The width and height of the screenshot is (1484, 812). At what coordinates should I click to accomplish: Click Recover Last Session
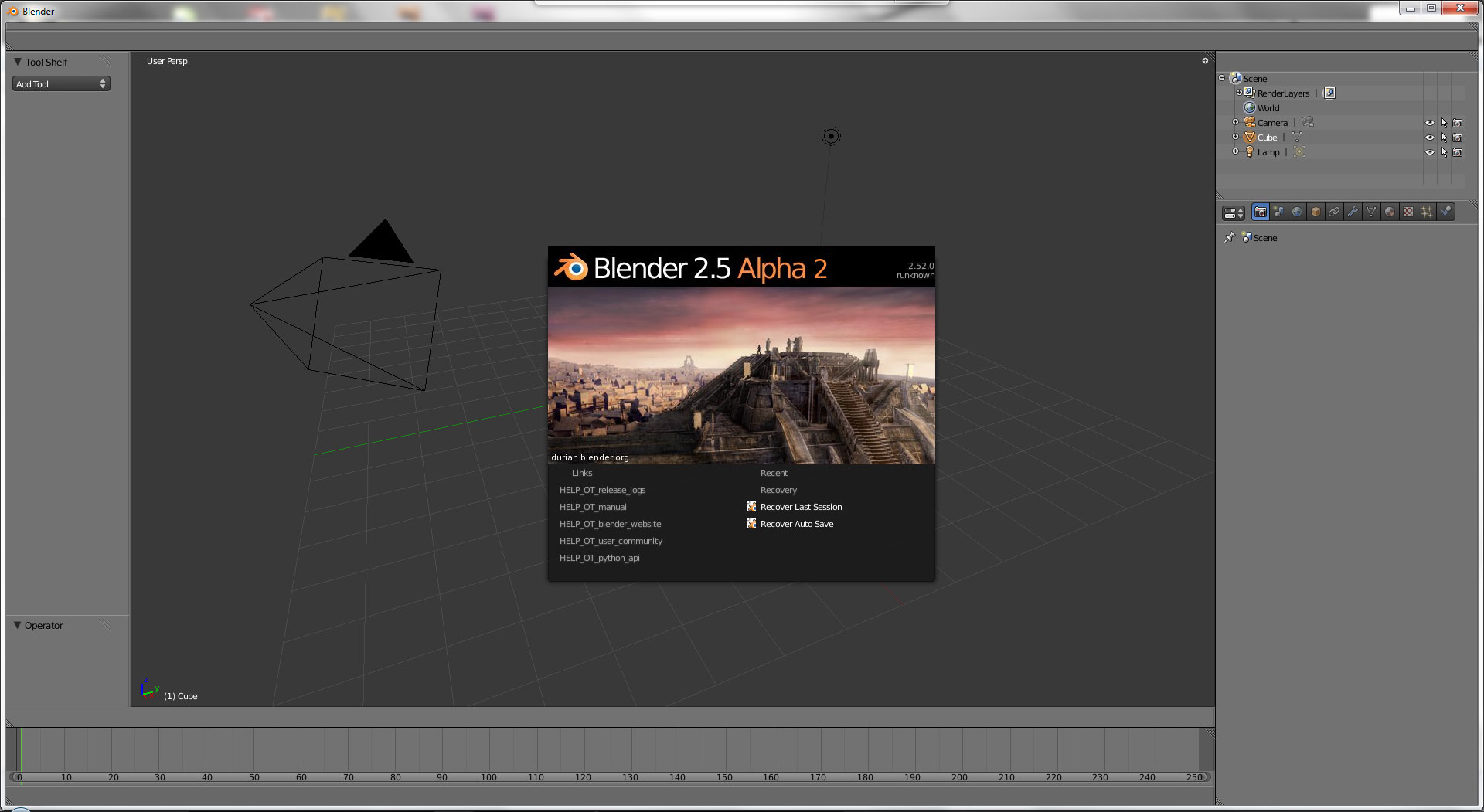pyautogui.click(x=795, y=507)
